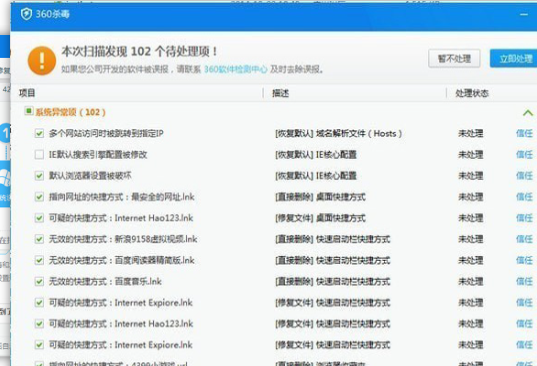Uncheck the 新浪9158虚拟视频.lnk checkbox
The height and width of the screenshot is (366, 537).
[39, 239]
